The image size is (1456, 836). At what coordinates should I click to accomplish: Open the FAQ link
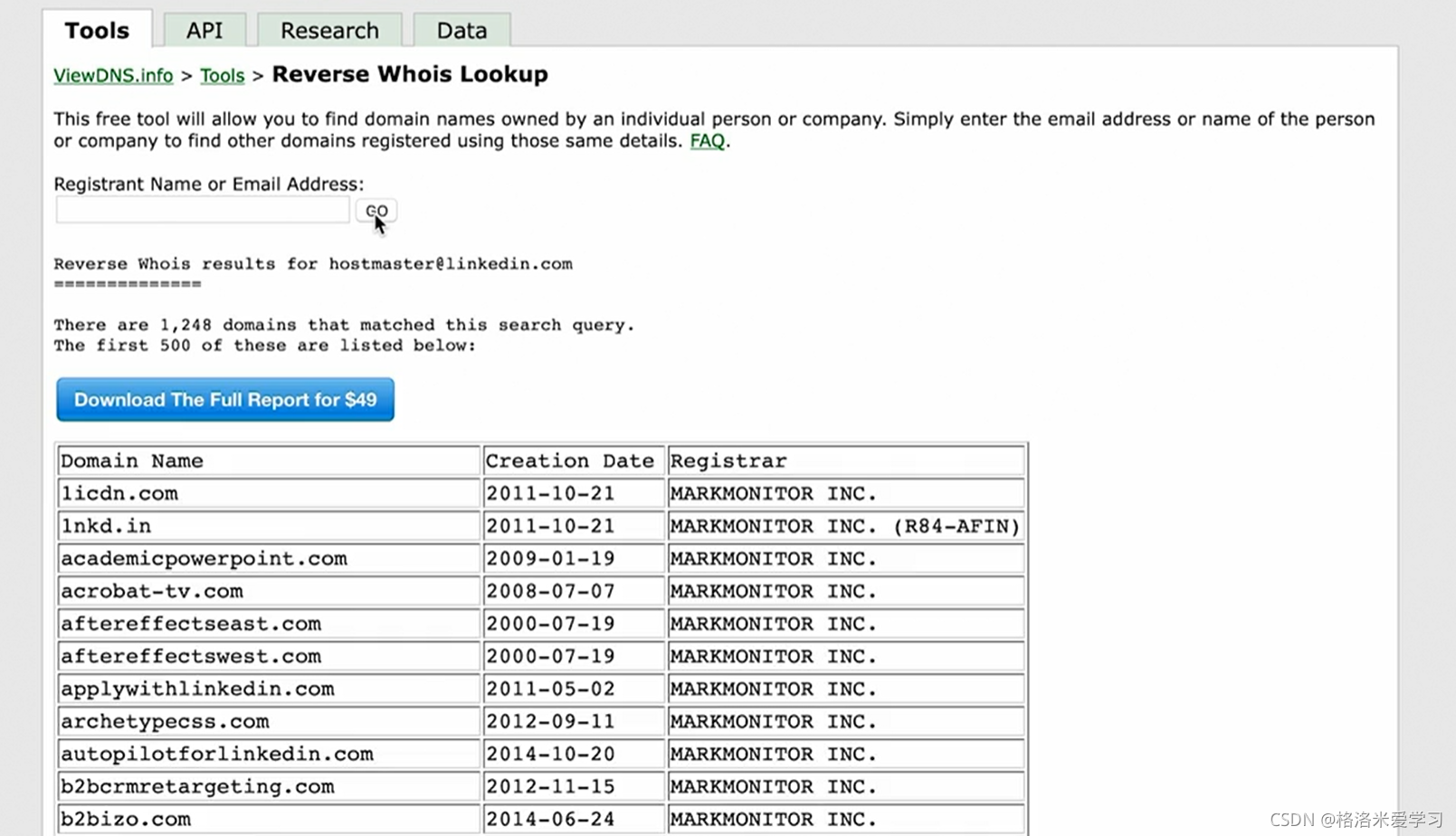point(707,141)
